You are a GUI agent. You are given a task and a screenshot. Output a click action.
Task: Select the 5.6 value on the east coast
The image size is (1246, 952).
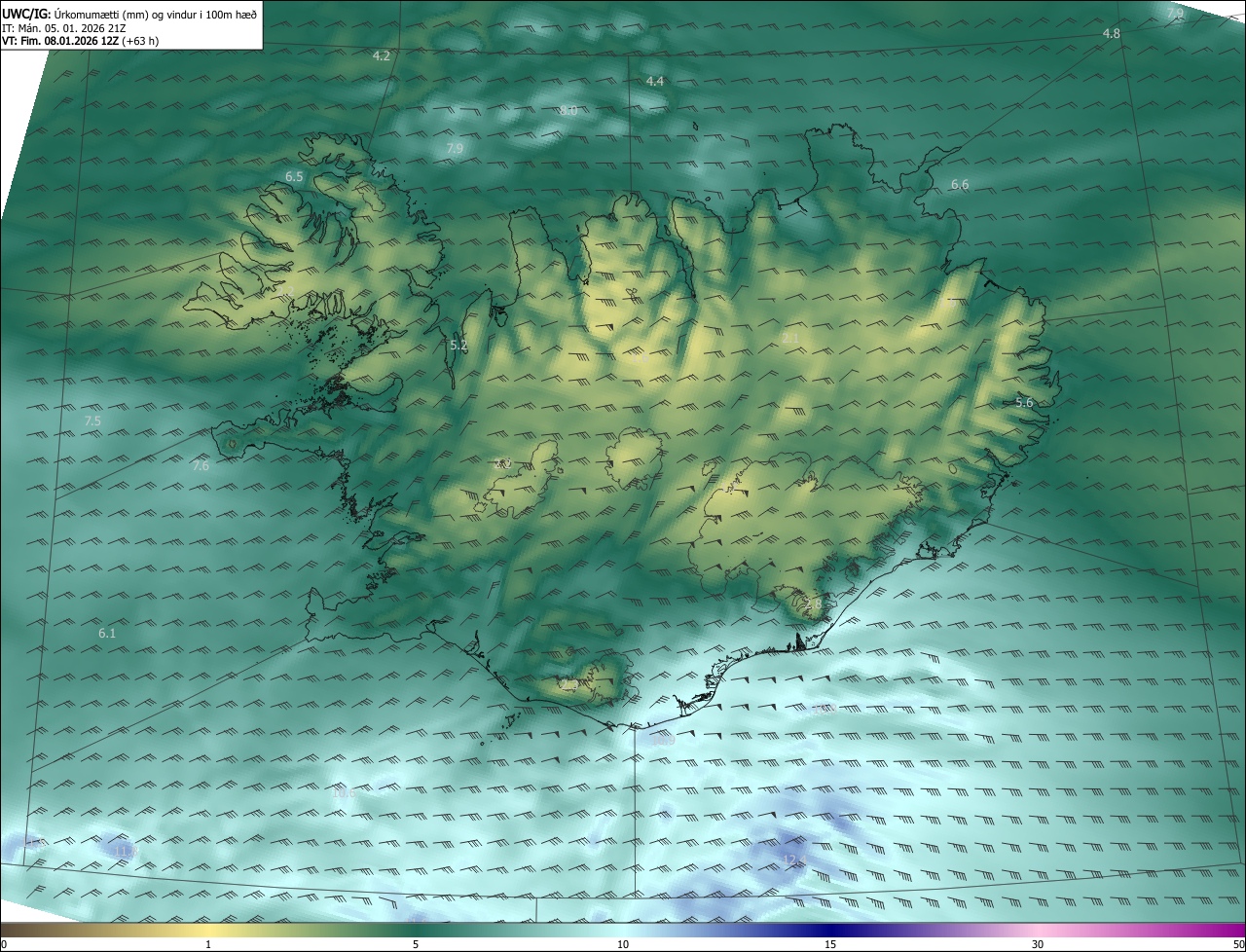click(x=1024, y=403)
